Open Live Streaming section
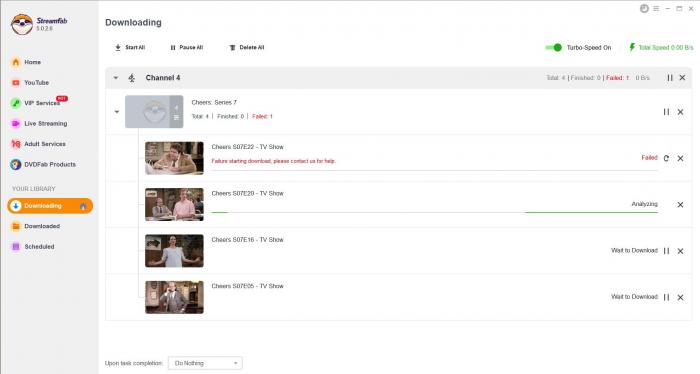 (x=39, y=124)
